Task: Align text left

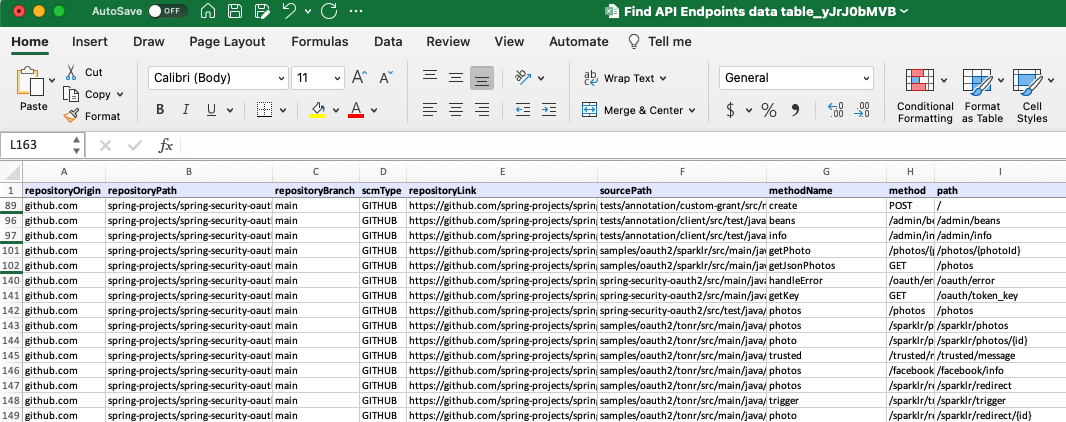Action: (x=430, y=109)
